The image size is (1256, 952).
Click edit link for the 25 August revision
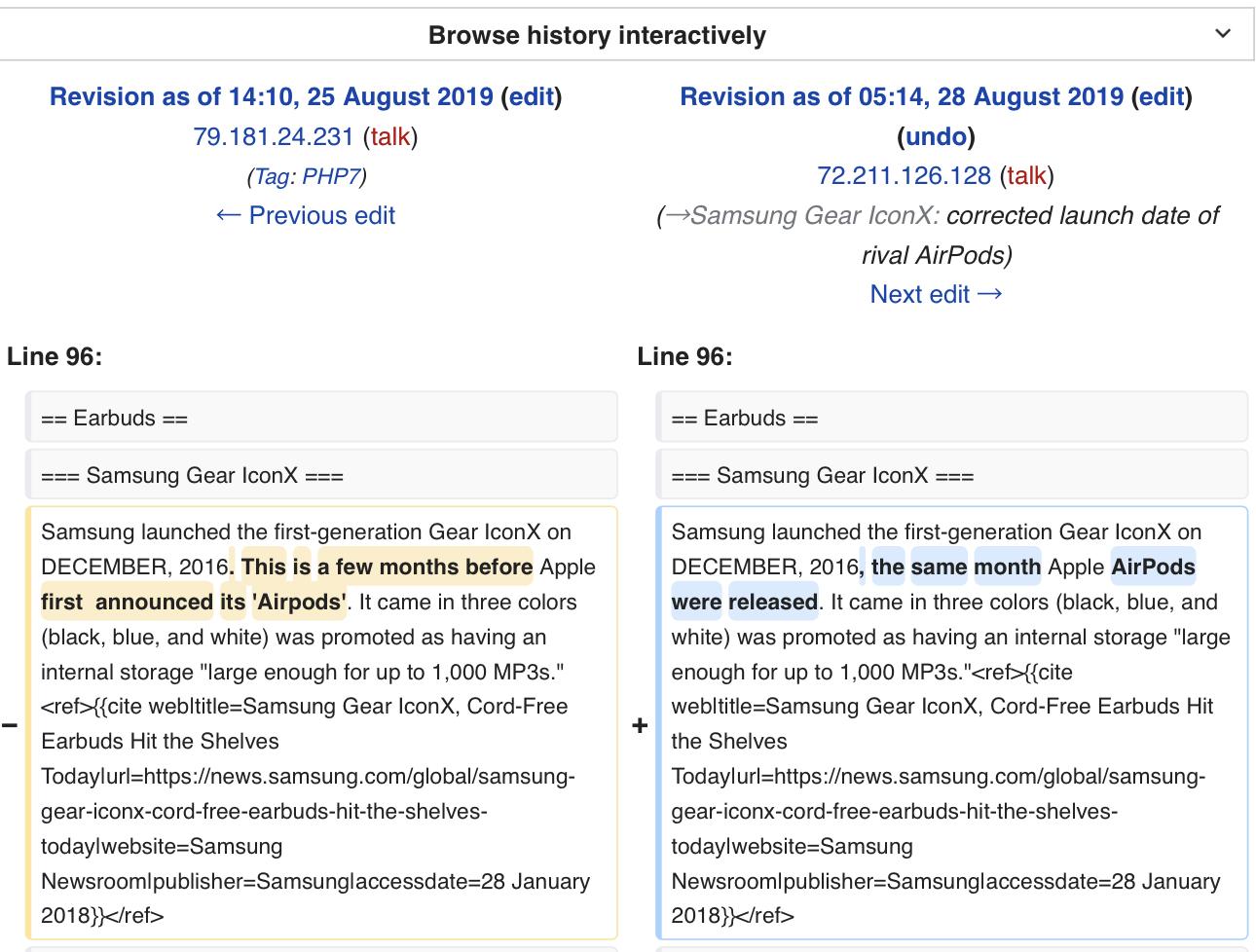(x=531, y=97)
